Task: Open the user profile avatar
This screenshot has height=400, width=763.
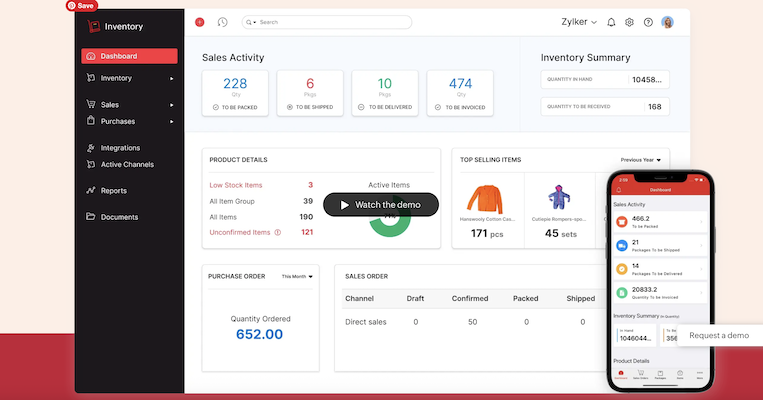Action: pyautogui.click(x=668, y=22)
